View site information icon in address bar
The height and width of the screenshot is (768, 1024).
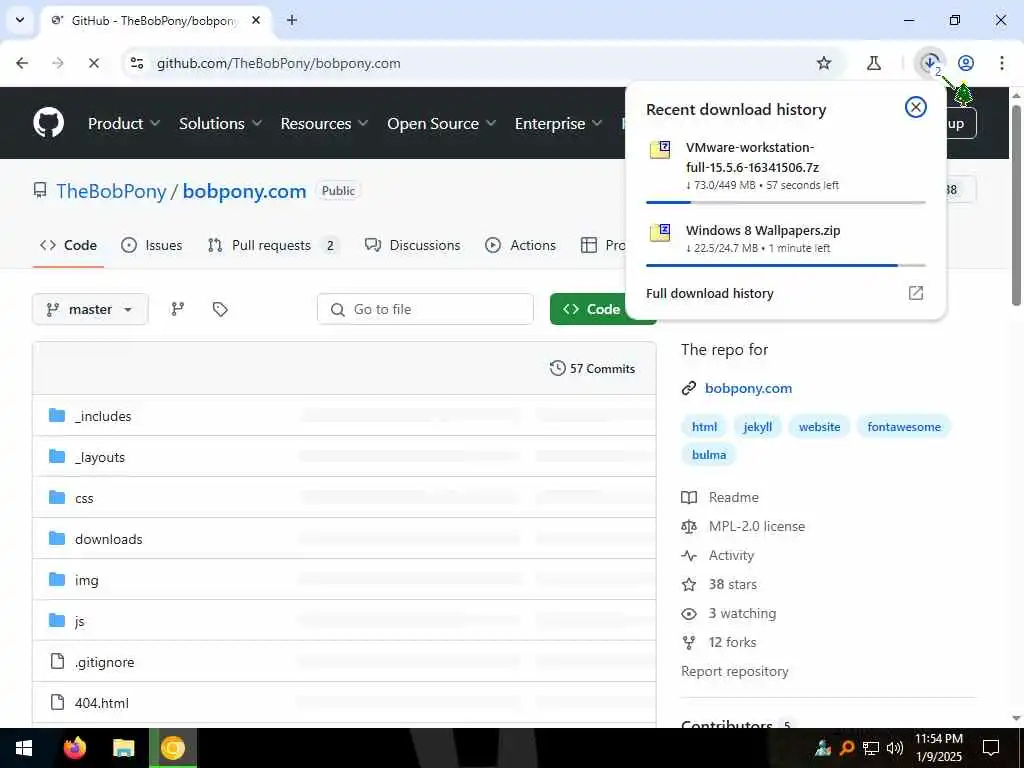137,63
